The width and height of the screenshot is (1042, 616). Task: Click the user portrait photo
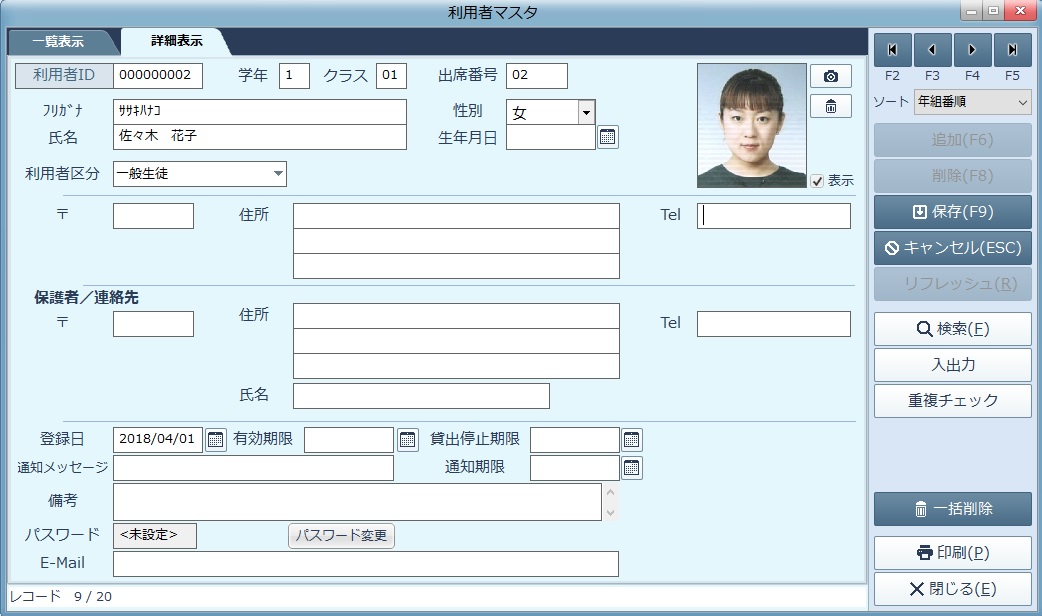click(752, 126)
